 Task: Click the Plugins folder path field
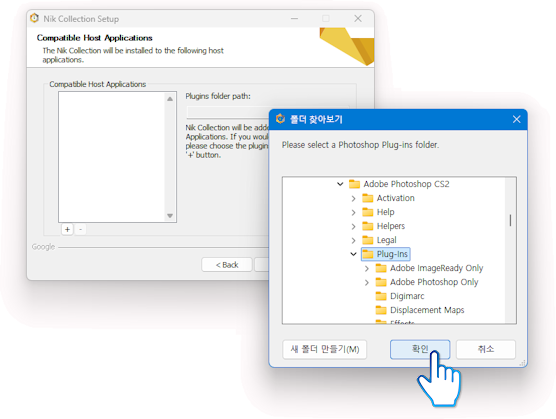tap(228, 112)
